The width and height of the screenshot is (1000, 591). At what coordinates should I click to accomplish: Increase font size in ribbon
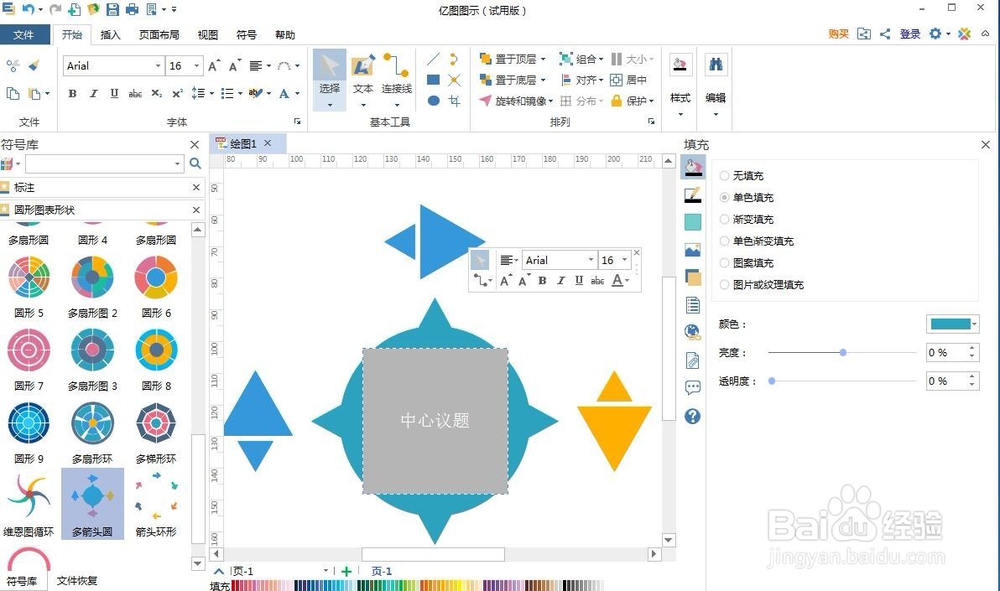click(214, 66)
